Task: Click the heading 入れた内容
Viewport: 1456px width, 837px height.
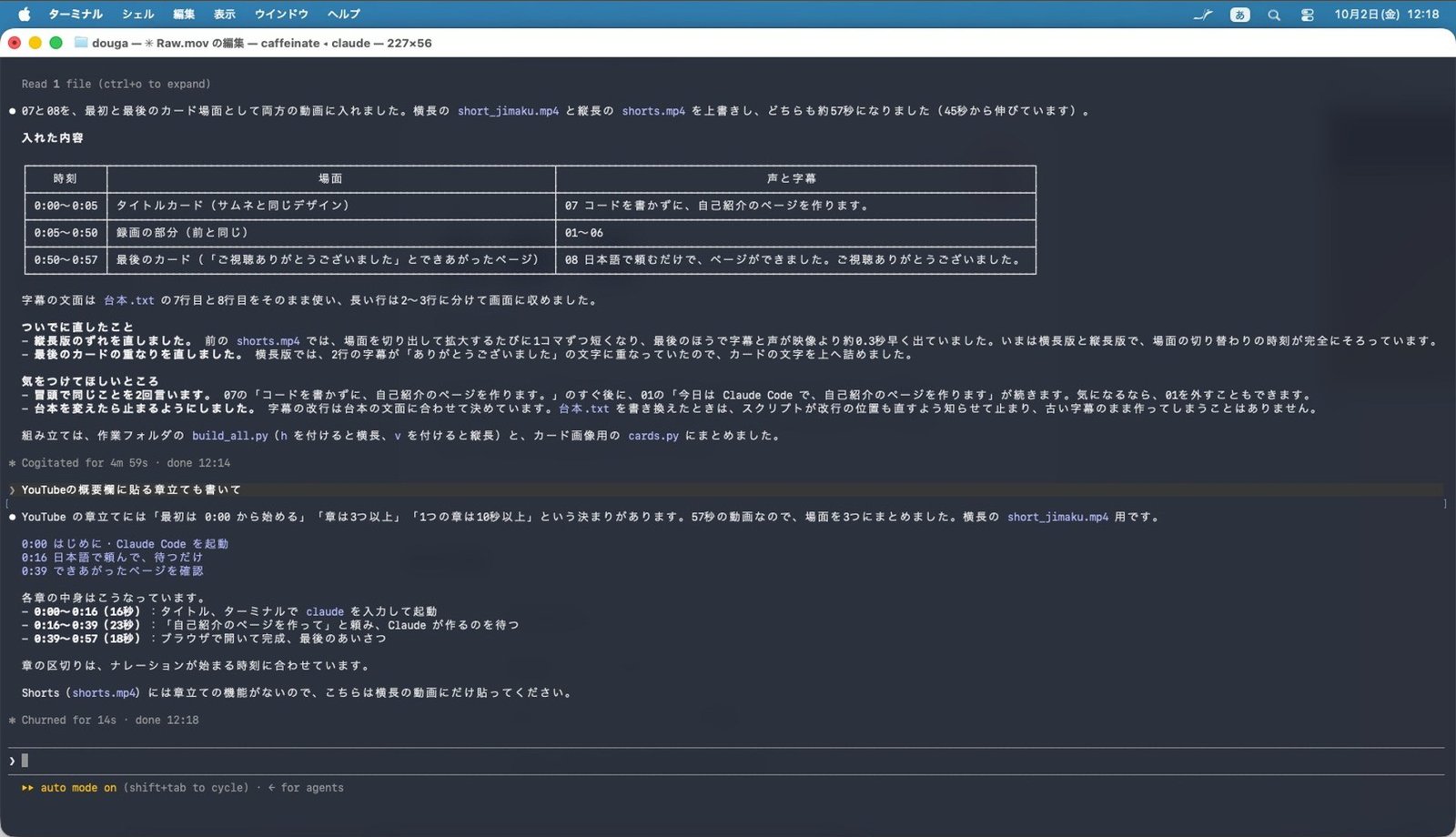Action: [53, 138]
